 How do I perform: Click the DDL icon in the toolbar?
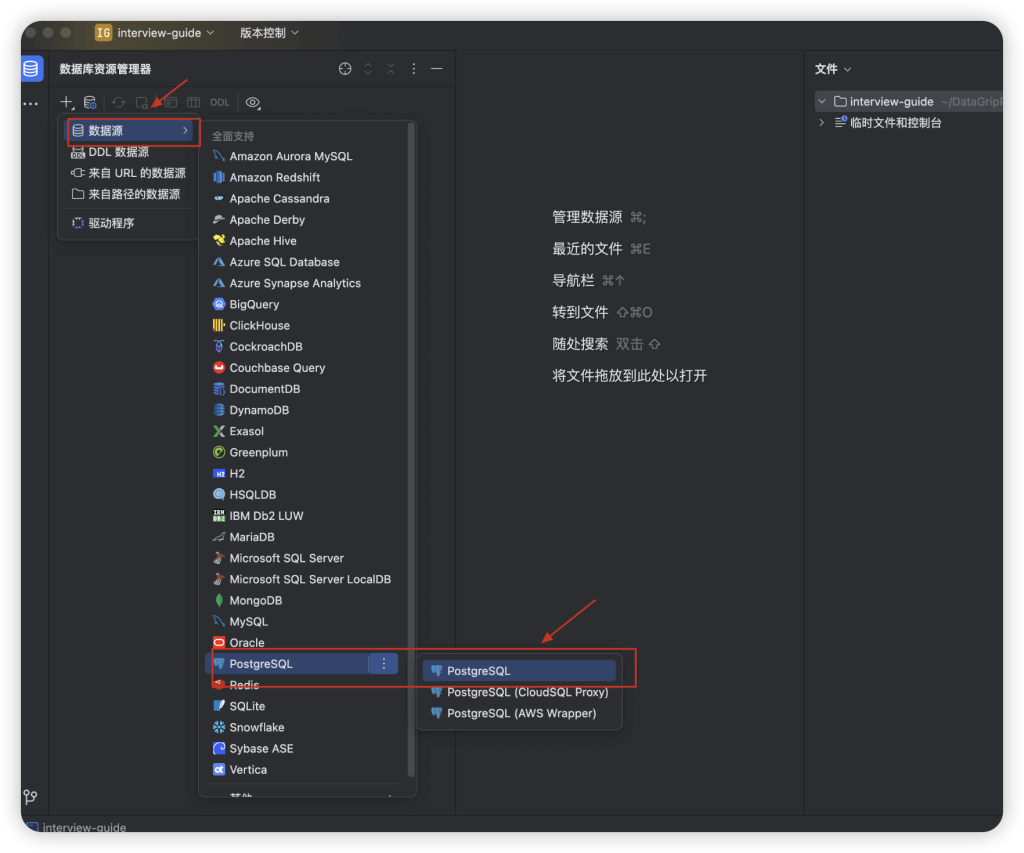pos(219,101)
